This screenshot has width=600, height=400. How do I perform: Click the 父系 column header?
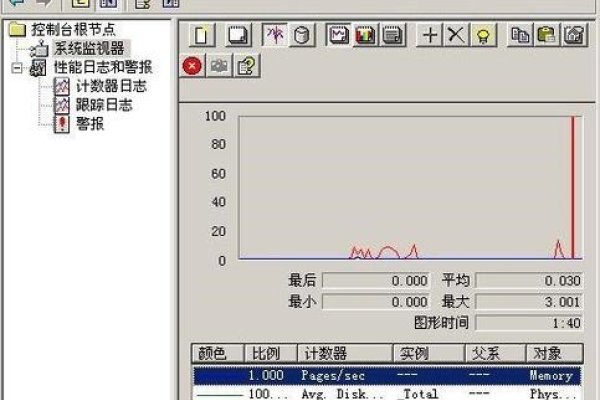(x=496, y=353)
